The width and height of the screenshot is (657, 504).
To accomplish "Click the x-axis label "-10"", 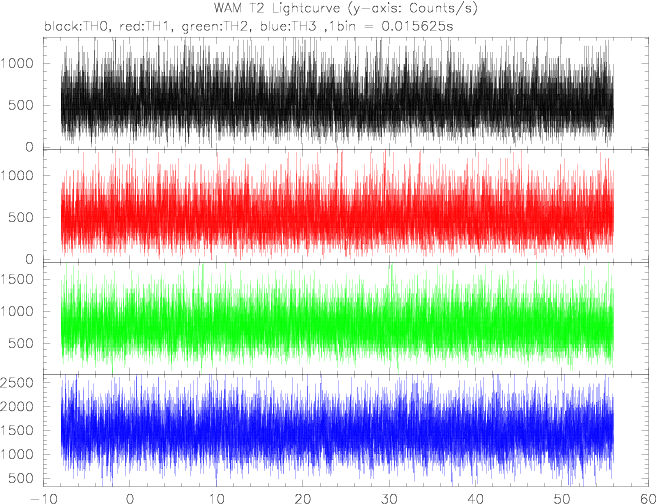I will [43, 499].
